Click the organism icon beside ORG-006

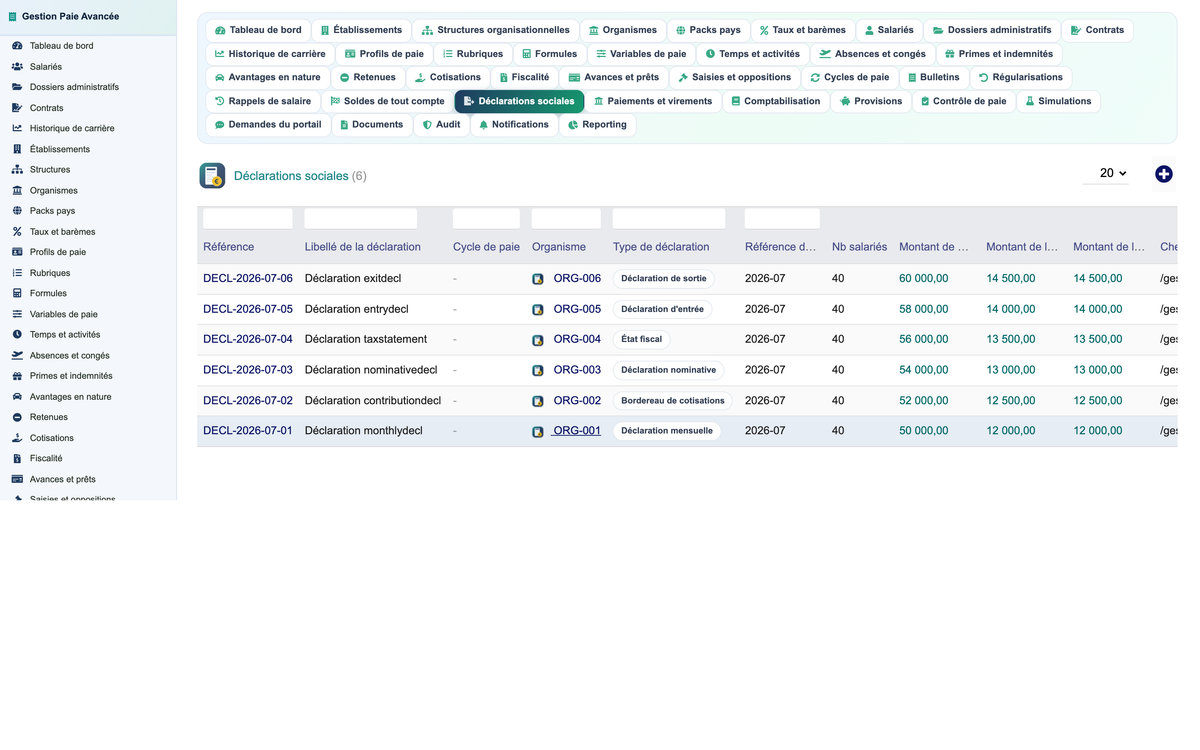[x=538, y=279]
